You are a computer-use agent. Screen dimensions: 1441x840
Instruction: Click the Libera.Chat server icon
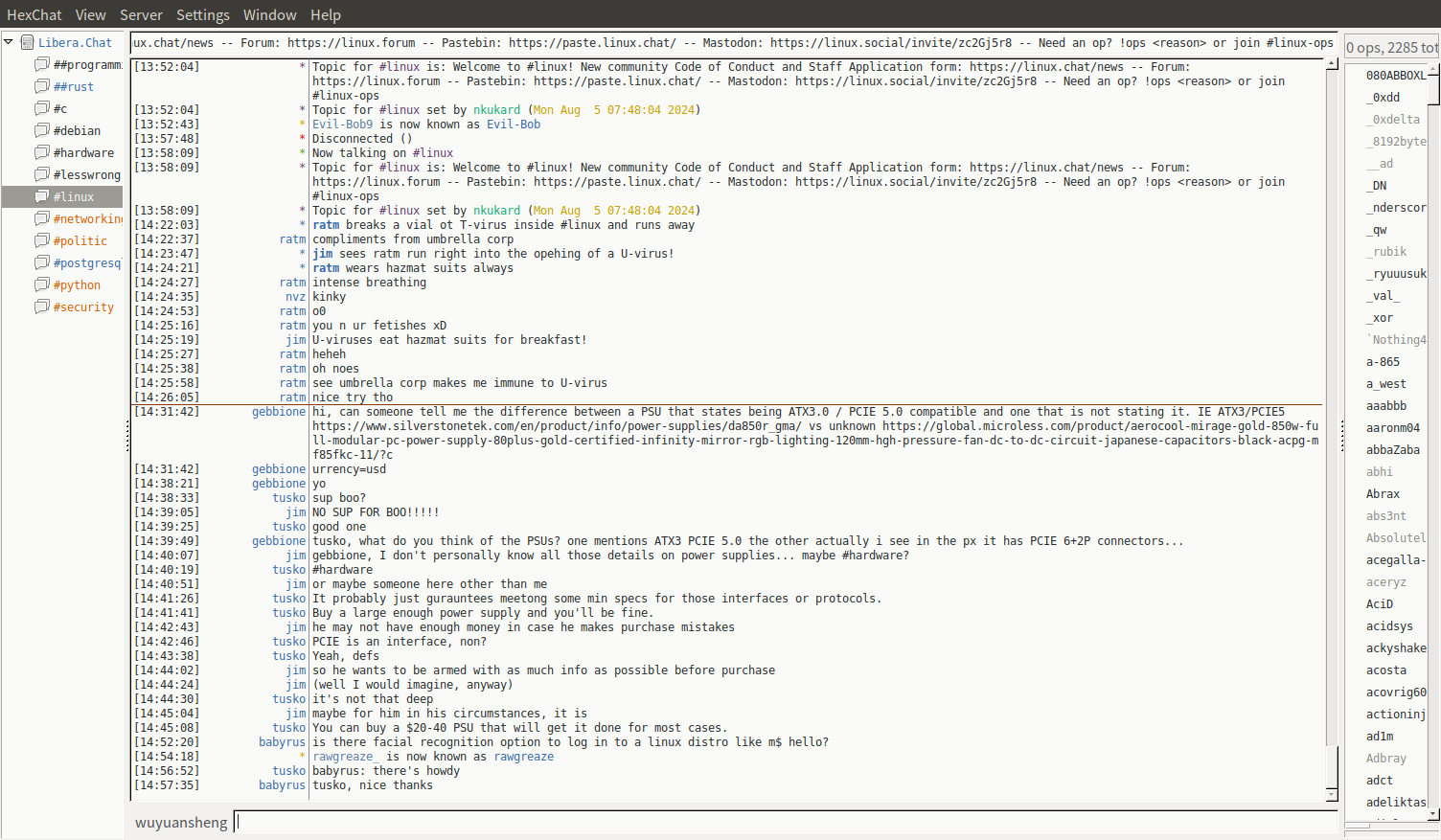click(x=28, y=42)
